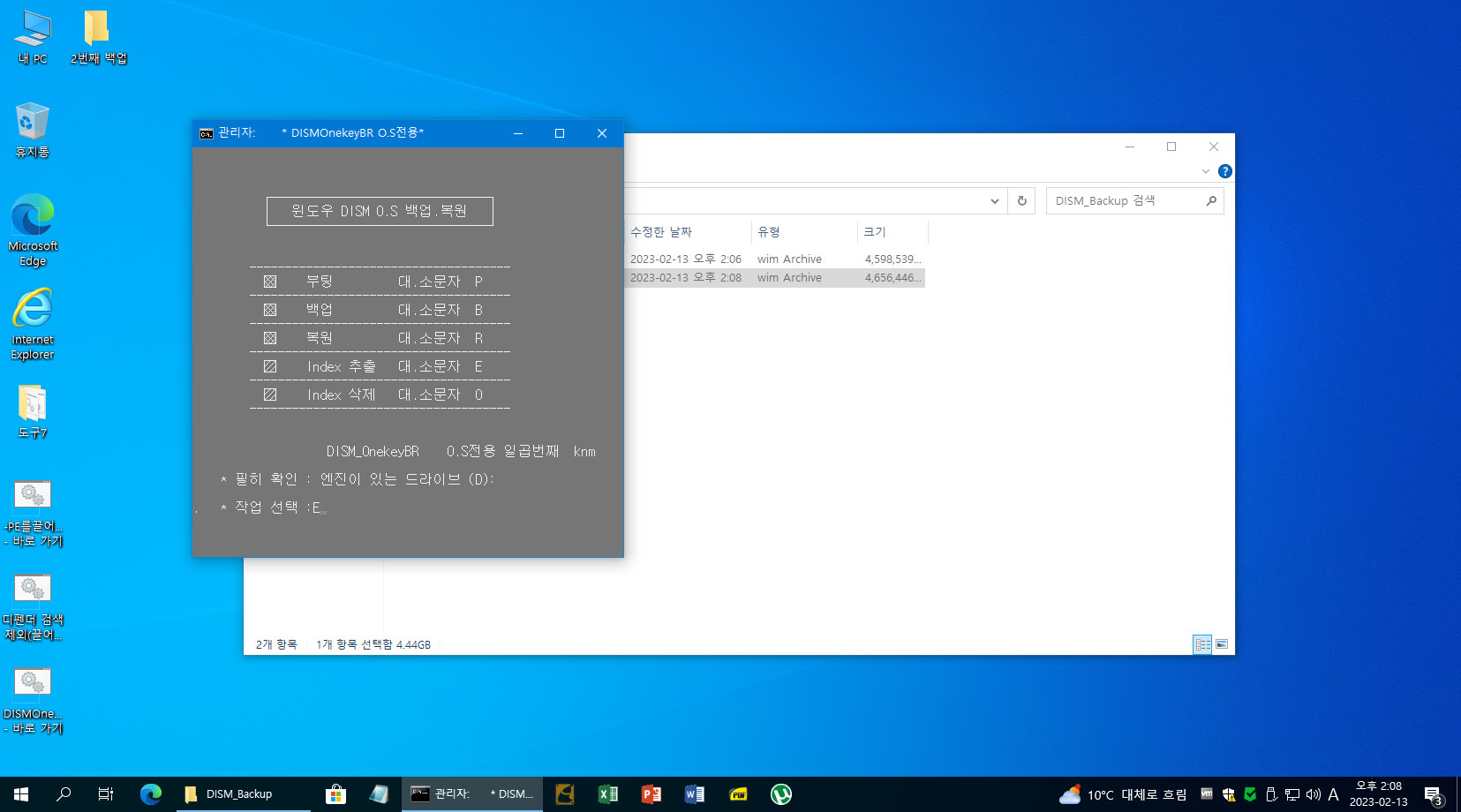Sort by 수정한 날짜 column header
The image size is (1461, 812).
[x=688, y=232]
